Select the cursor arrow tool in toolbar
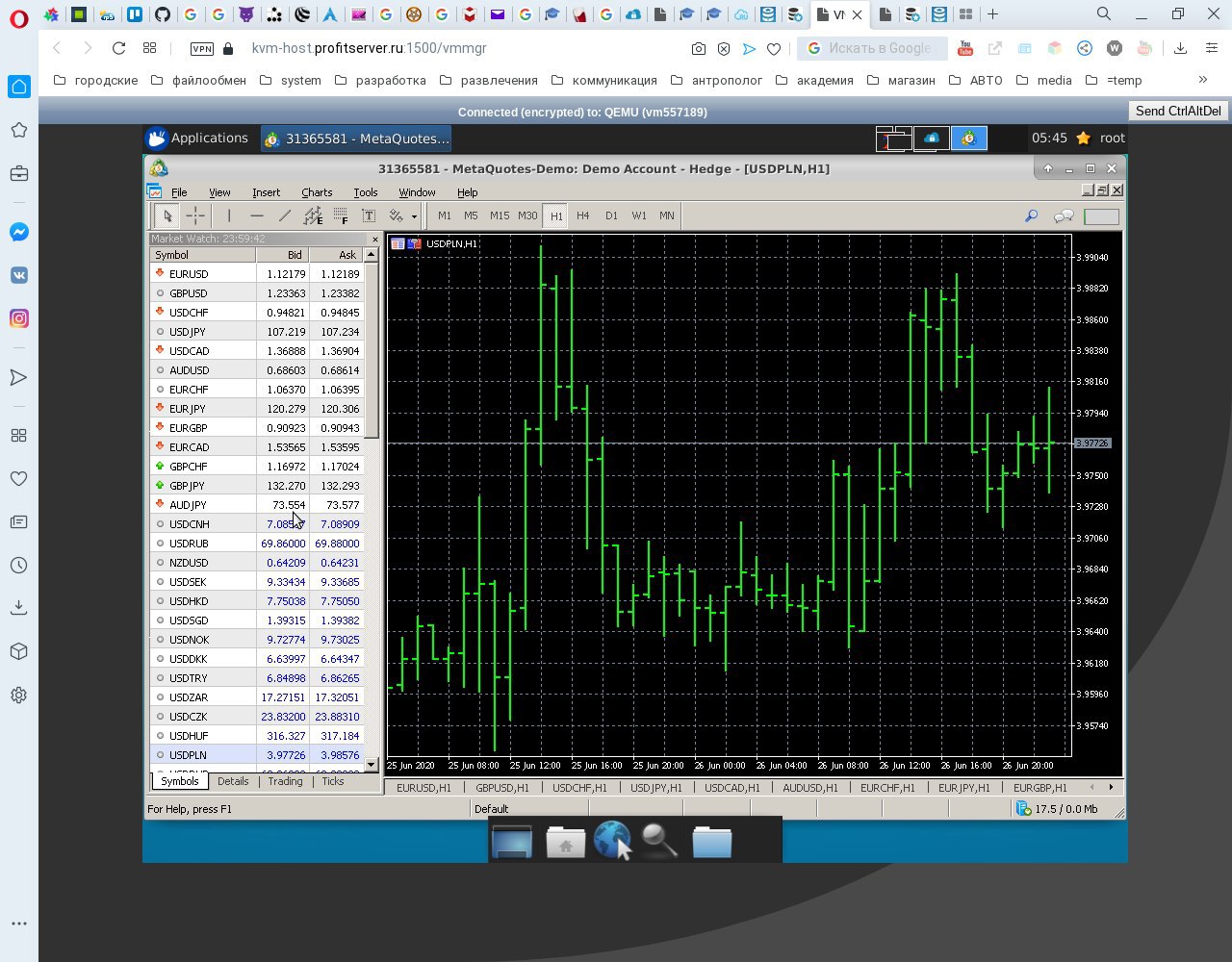Screen dimensions: 1232x962 click(167, 215)
